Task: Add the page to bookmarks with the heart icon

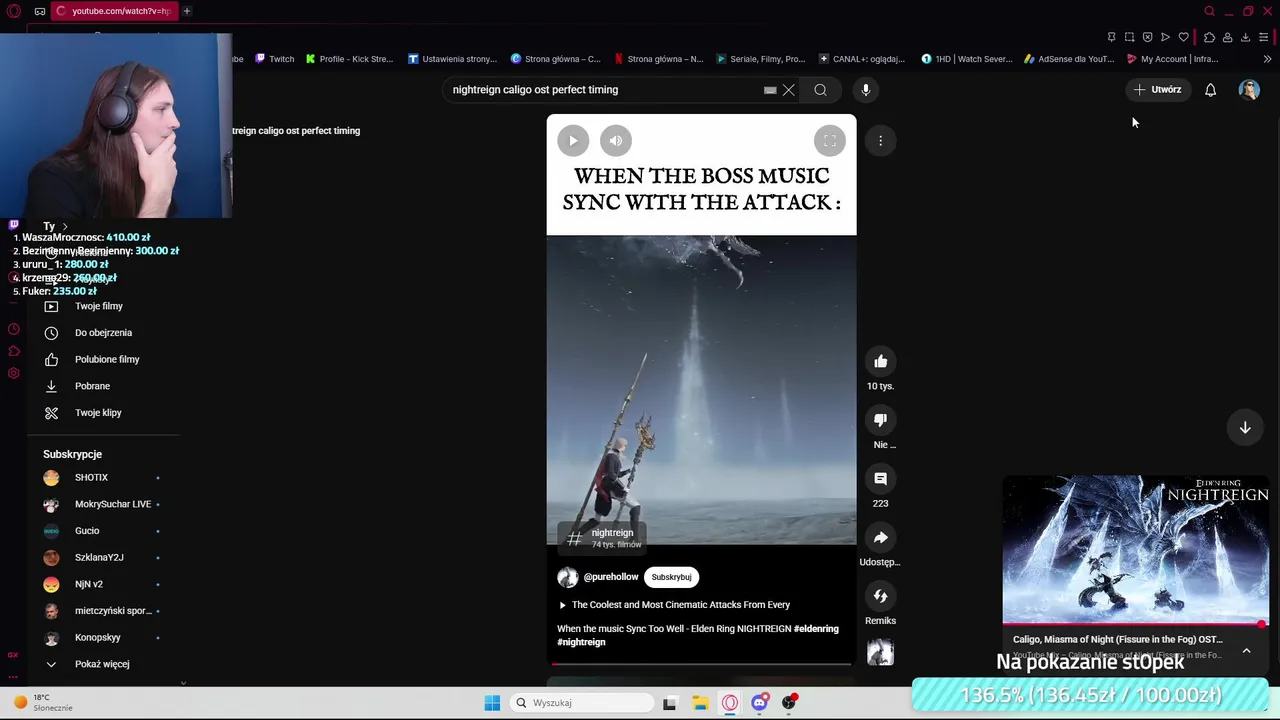Action: point(1183,37)
